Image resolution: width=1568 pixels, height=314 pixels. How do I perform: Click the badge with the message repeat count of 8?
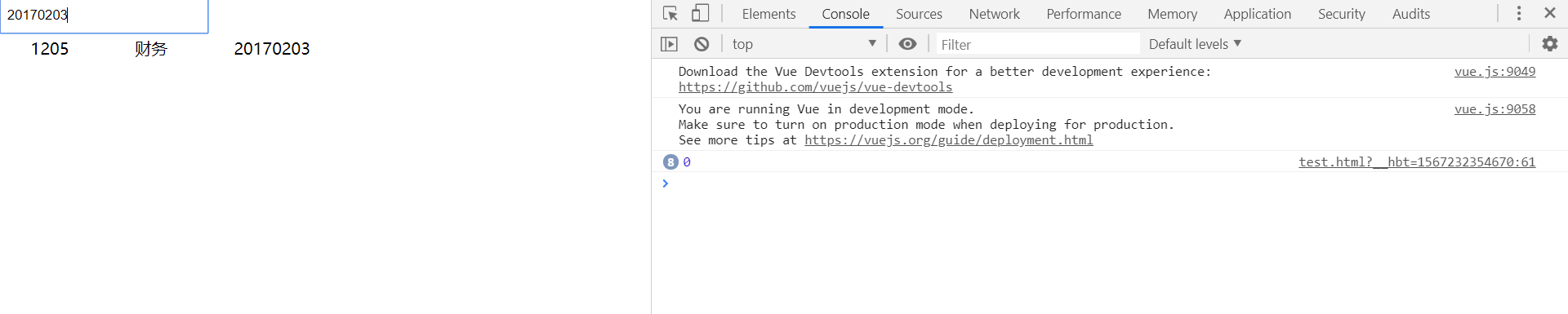(x=670, y=162)
